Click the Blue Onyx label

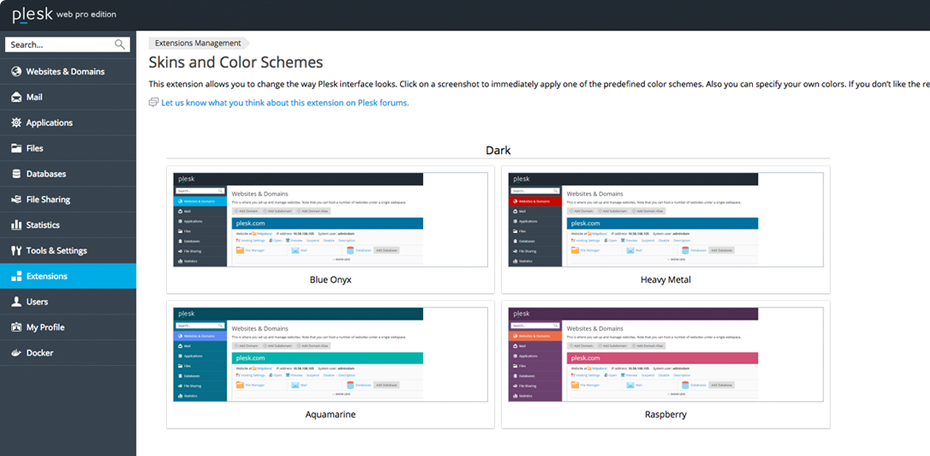(330, 279)
